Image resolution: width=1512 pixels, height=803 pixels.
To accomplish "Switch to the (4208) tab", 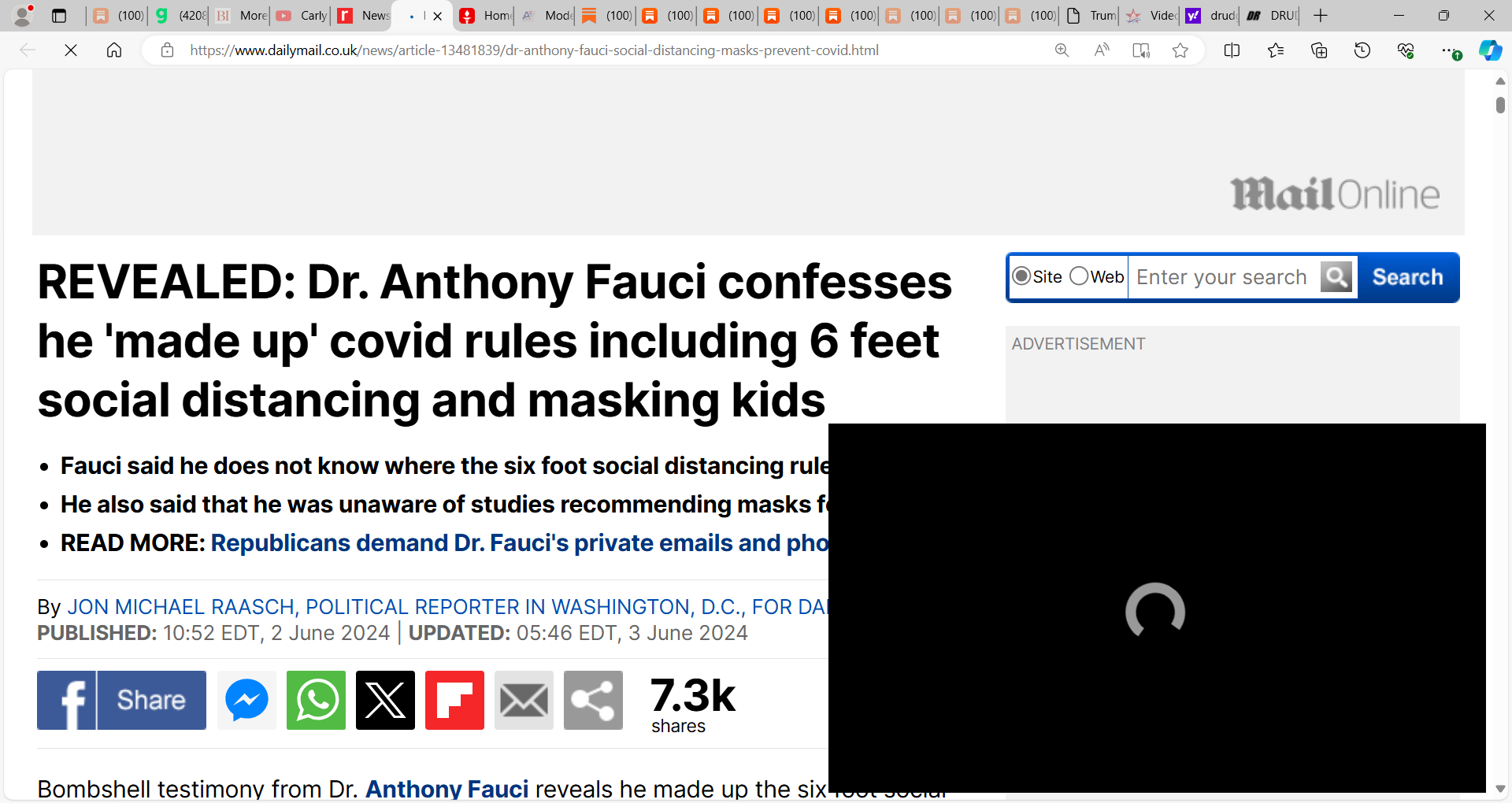I will (x=180, y=16).
